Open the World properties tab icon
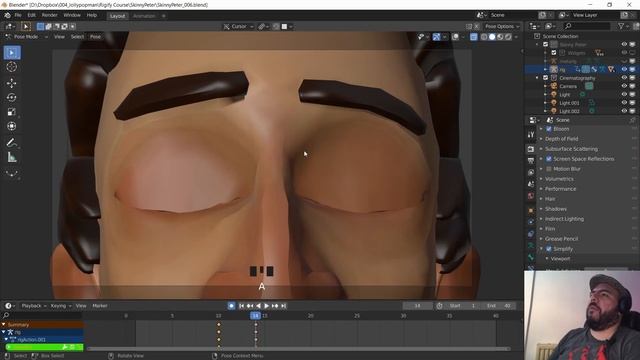The image size is (640, 360). click(x=531, y=196)
